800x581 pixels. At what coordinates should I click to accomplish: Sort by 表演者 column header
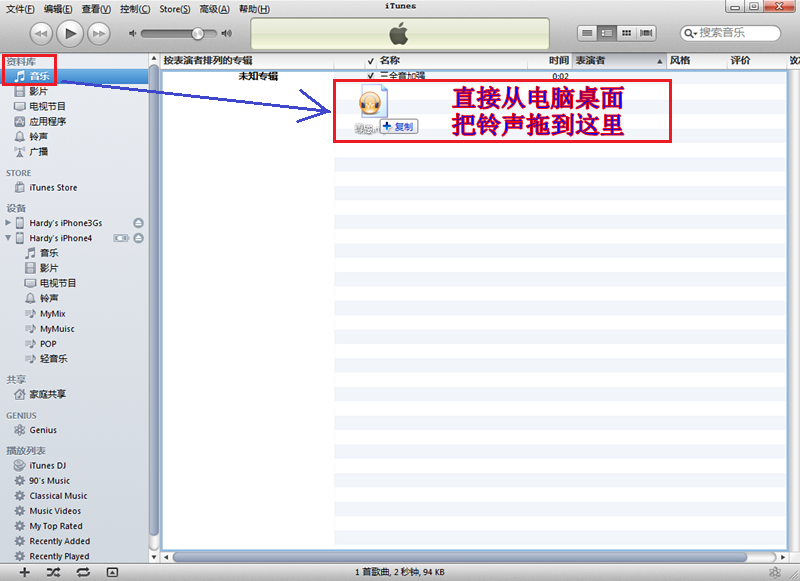[619, 61]
